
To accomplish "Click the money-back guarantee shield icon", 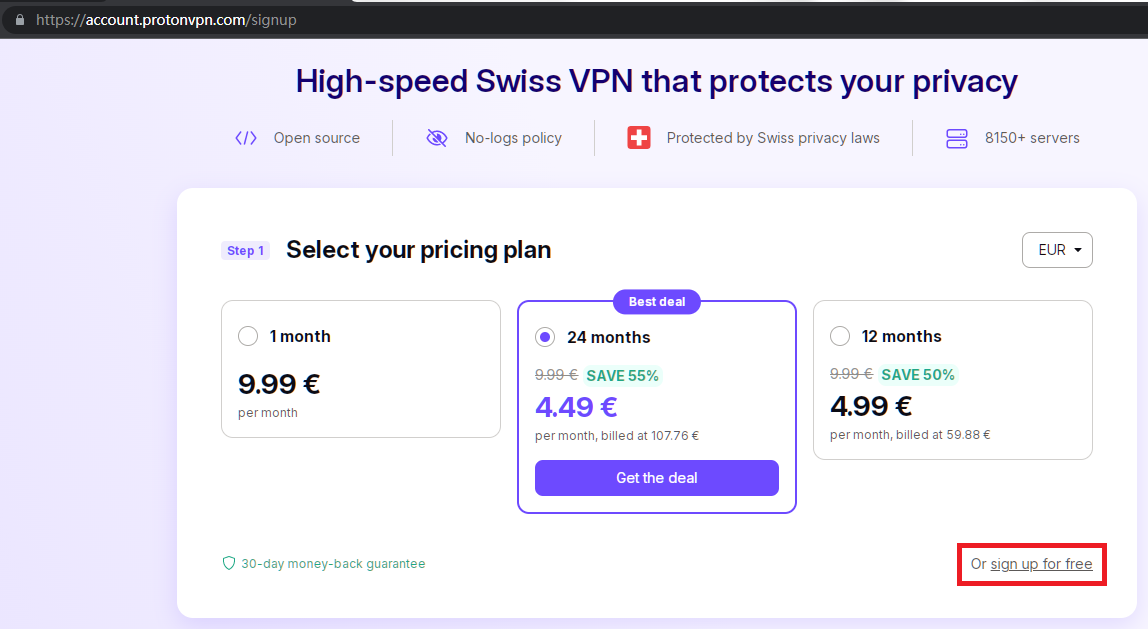I will 229,564.
